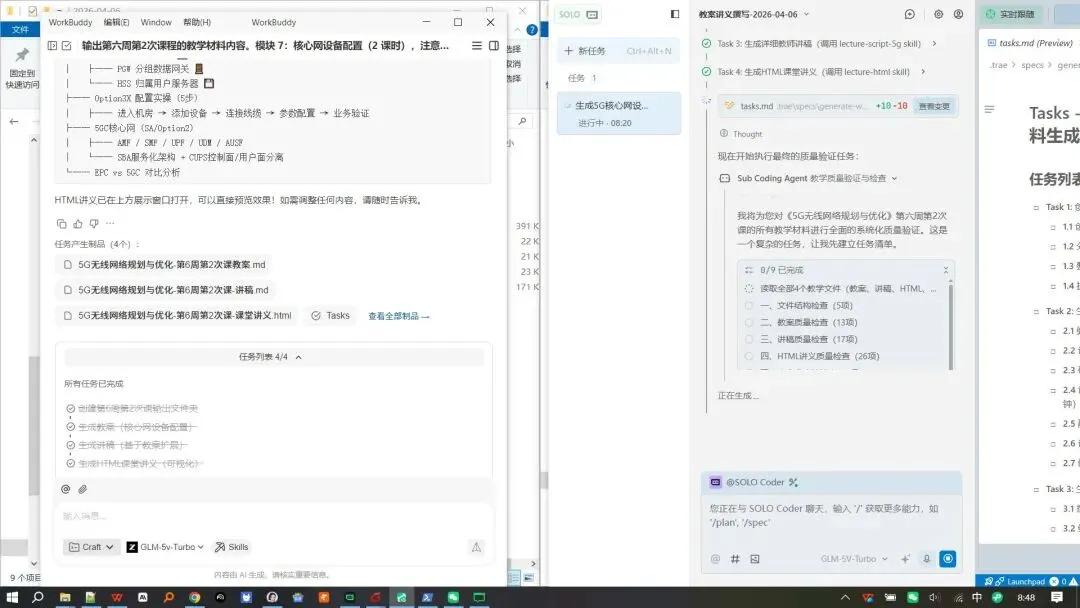Start a new chat via Trae chat-plus icon
This screenshot has width=1080, height=608.
910,14
